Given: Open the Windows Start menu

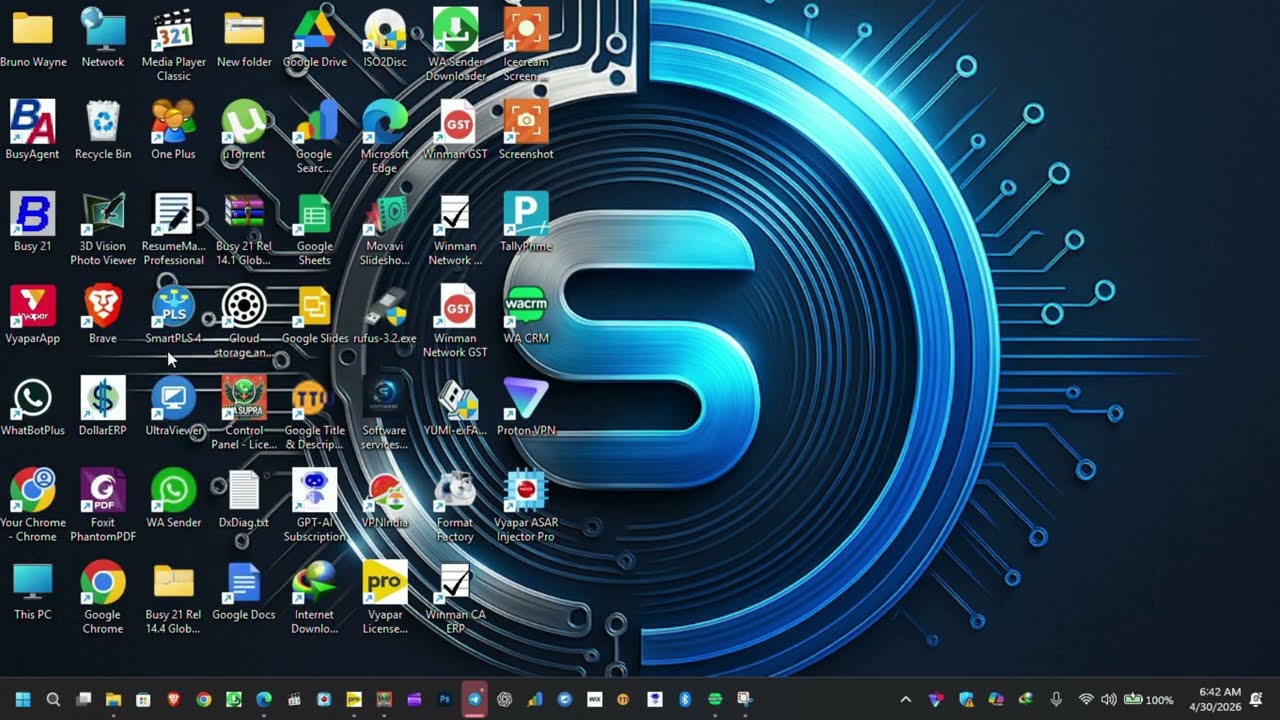Looking at the screenshot, I should 23,699.
